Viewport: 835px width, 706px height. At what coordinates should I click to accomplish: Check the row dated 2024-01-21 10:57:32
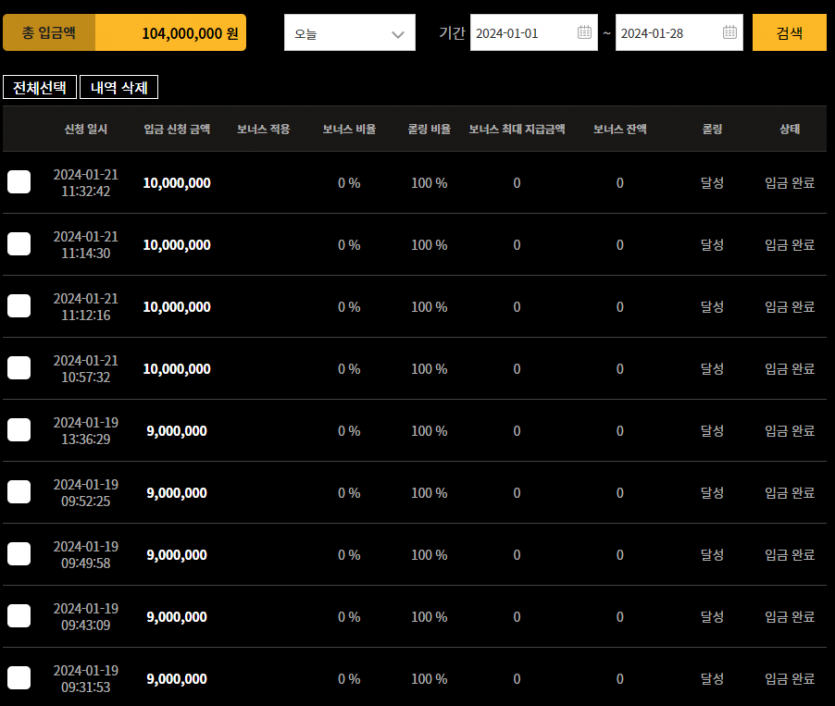(x=19, y=368)
